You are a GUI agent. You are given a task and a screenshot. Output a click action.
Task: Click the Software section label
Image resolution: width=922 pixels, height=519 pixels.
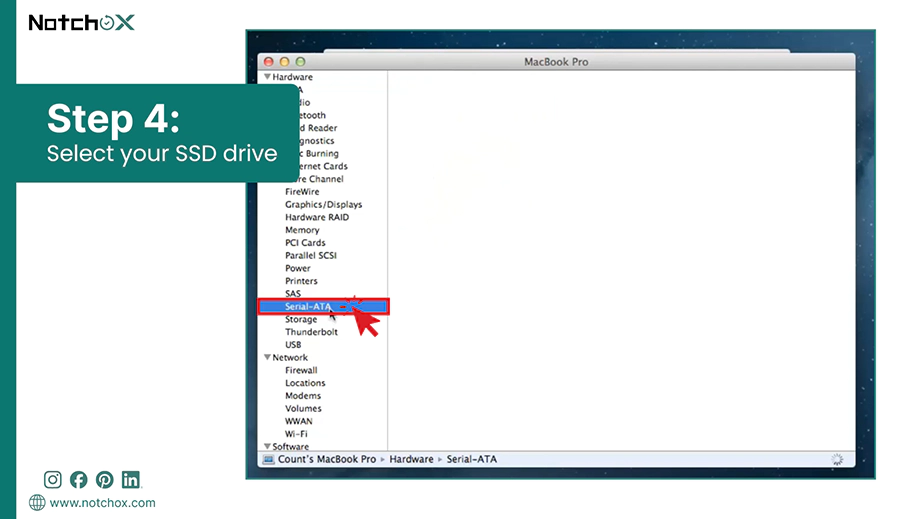290,447
